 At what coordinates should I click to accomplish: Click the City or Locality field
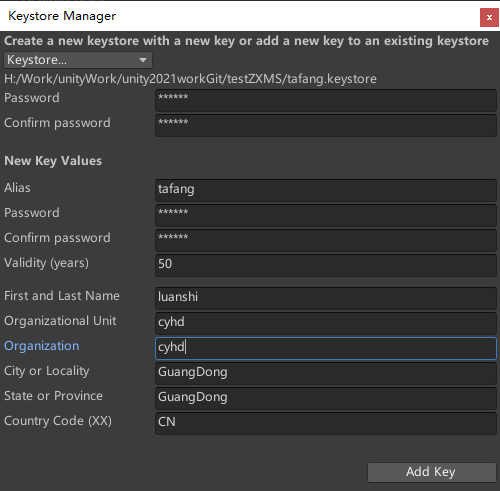326,373
